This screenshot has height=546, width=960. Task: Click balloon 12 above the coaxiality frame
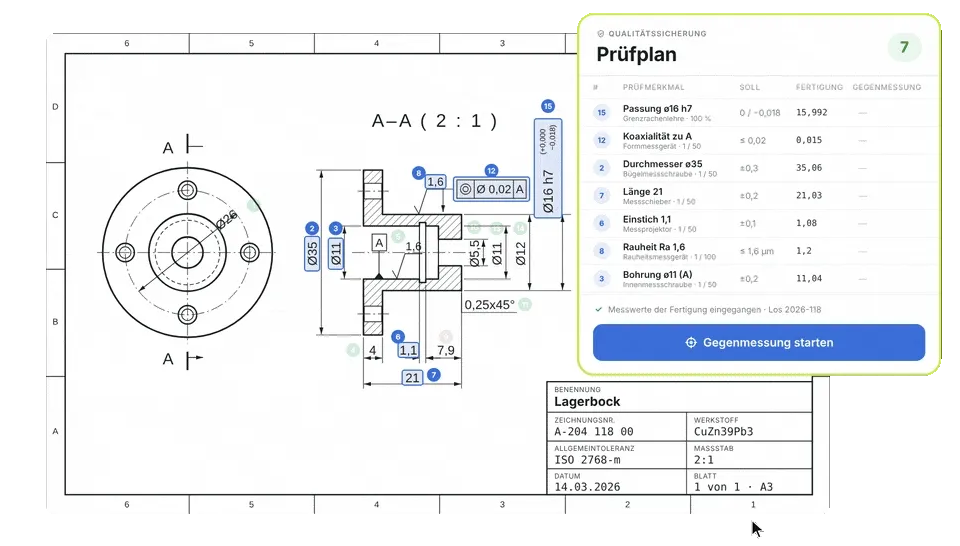(x=491, y=170)
